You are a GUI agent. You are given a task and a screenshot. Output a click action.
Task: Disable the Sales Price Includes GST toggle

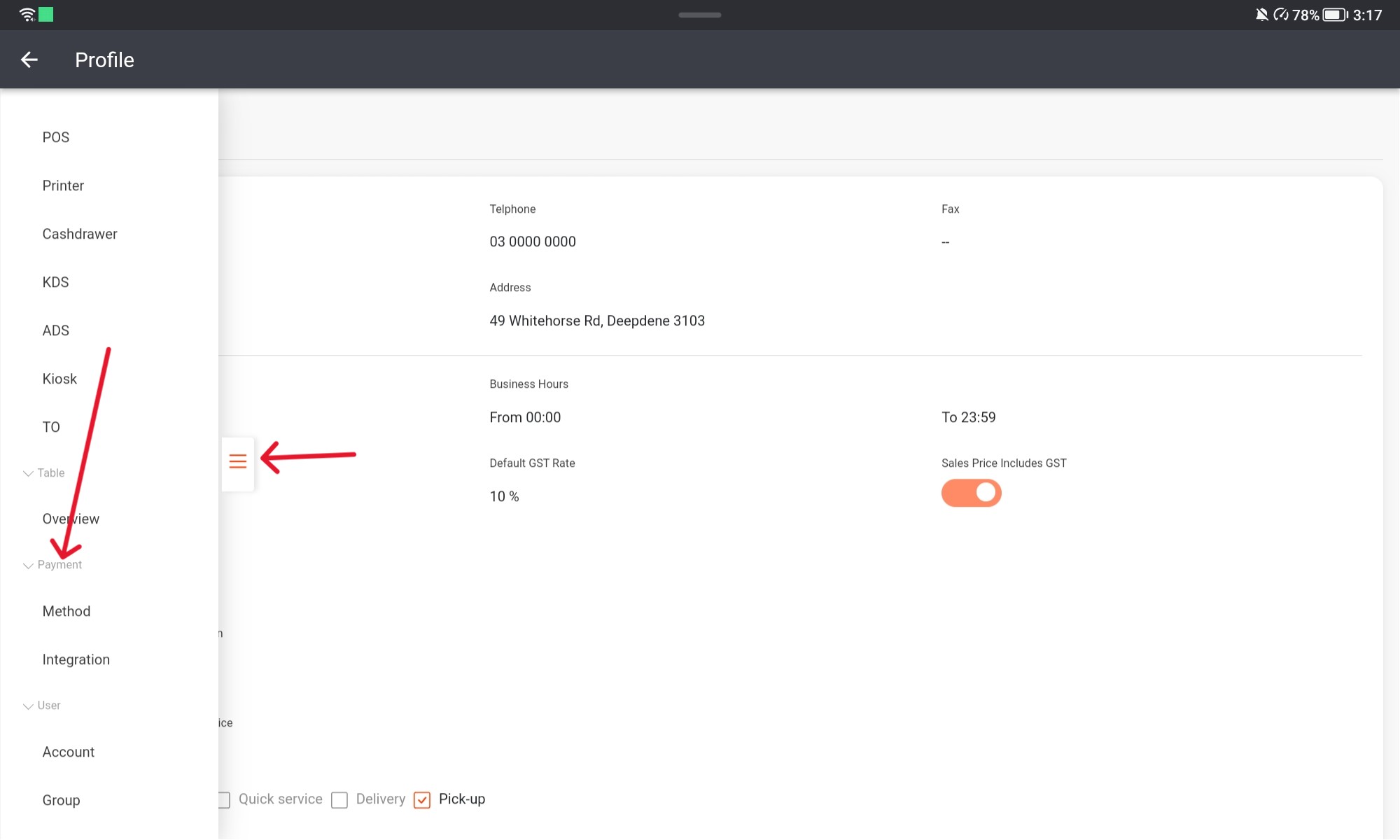pyautogui.click(x=972, y=492)
